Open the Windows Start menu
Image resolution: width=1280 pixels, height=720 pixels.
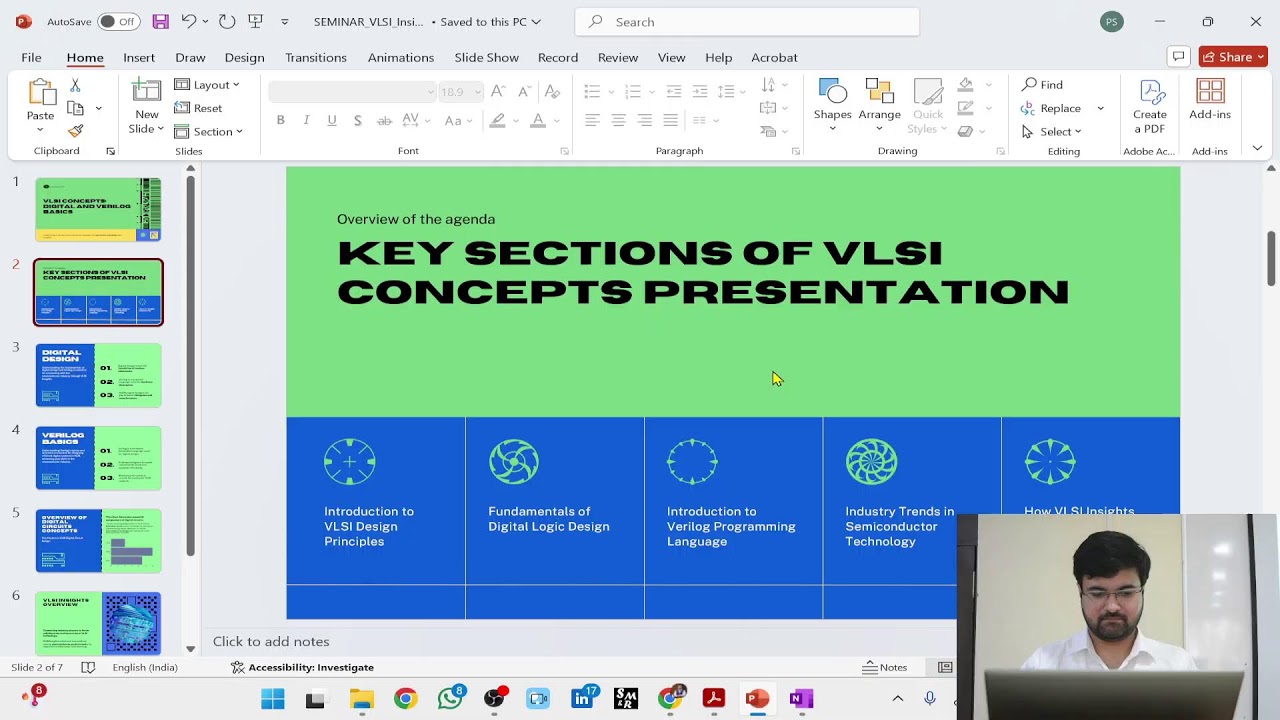(273, 698)
